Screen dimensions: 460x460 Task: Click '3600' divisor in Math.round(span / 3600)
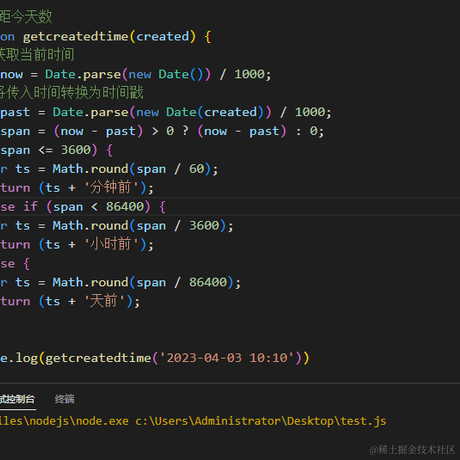pyautogui.click(x=204, y=226)
